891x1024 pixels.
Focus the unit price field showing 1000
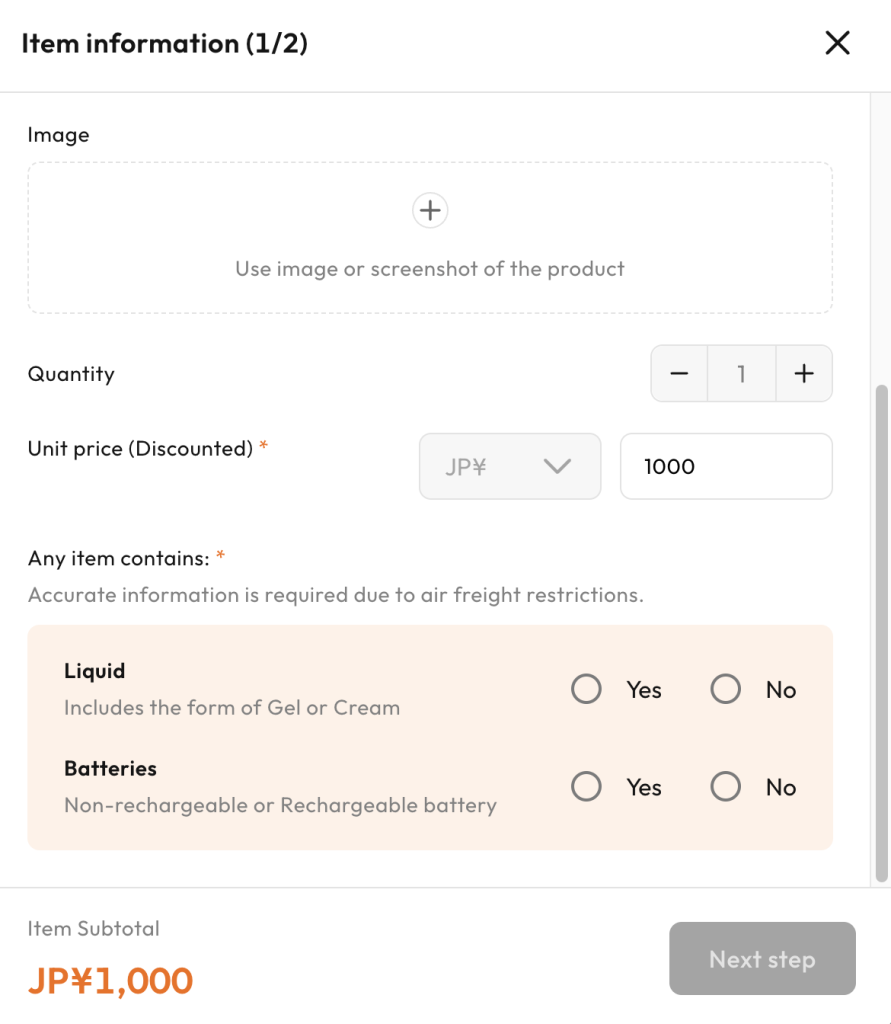pyautogui.click(x=726, y=466)
